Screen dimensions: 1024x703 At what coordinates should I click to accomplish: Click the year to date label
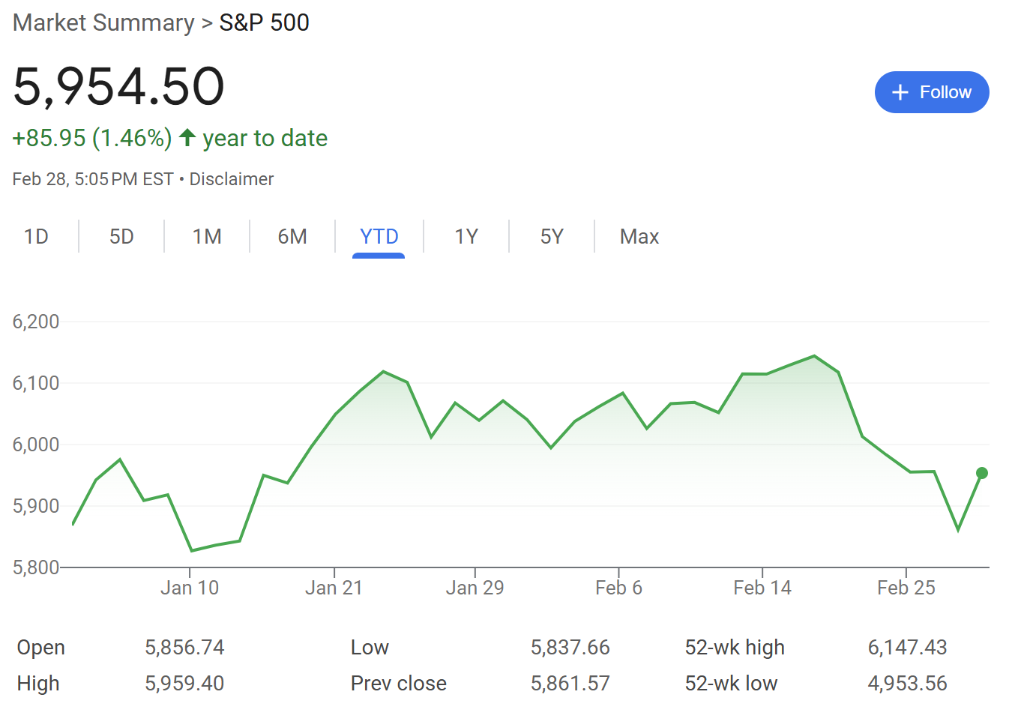pos(265,138)
